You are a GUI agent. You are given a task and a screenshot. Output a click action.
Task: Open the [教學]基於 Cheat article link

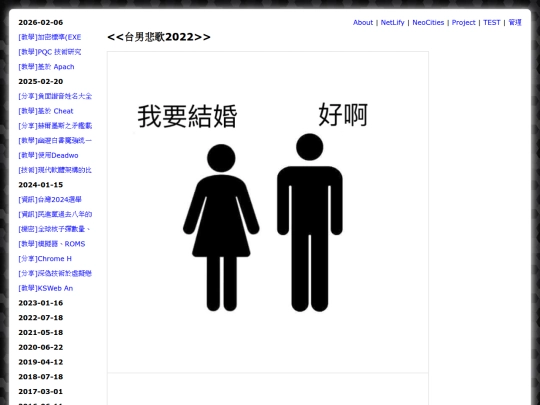46,111
